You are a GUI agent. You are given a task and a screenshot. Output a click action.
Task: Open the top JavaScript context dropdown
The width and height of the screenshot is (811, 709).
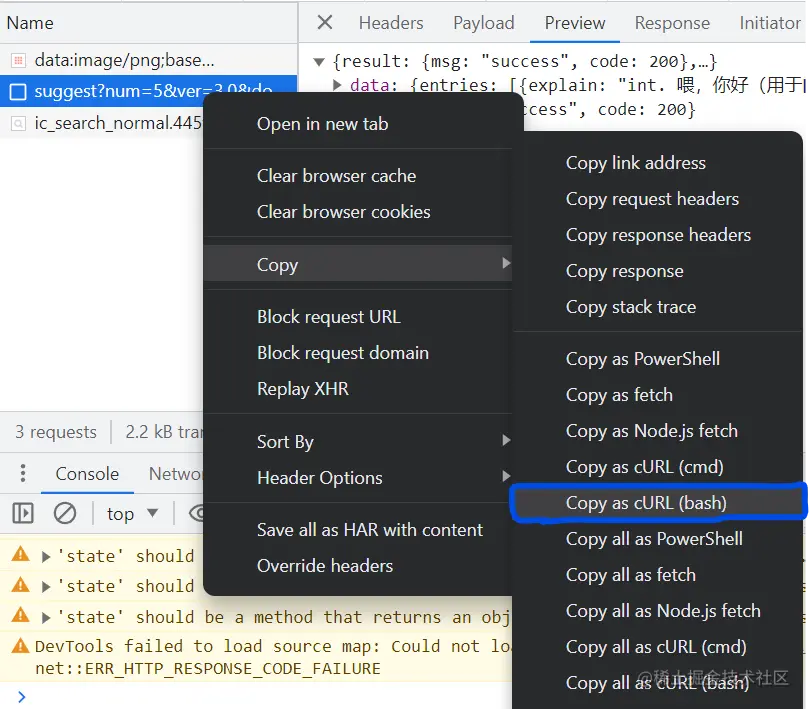click(131, 514)
